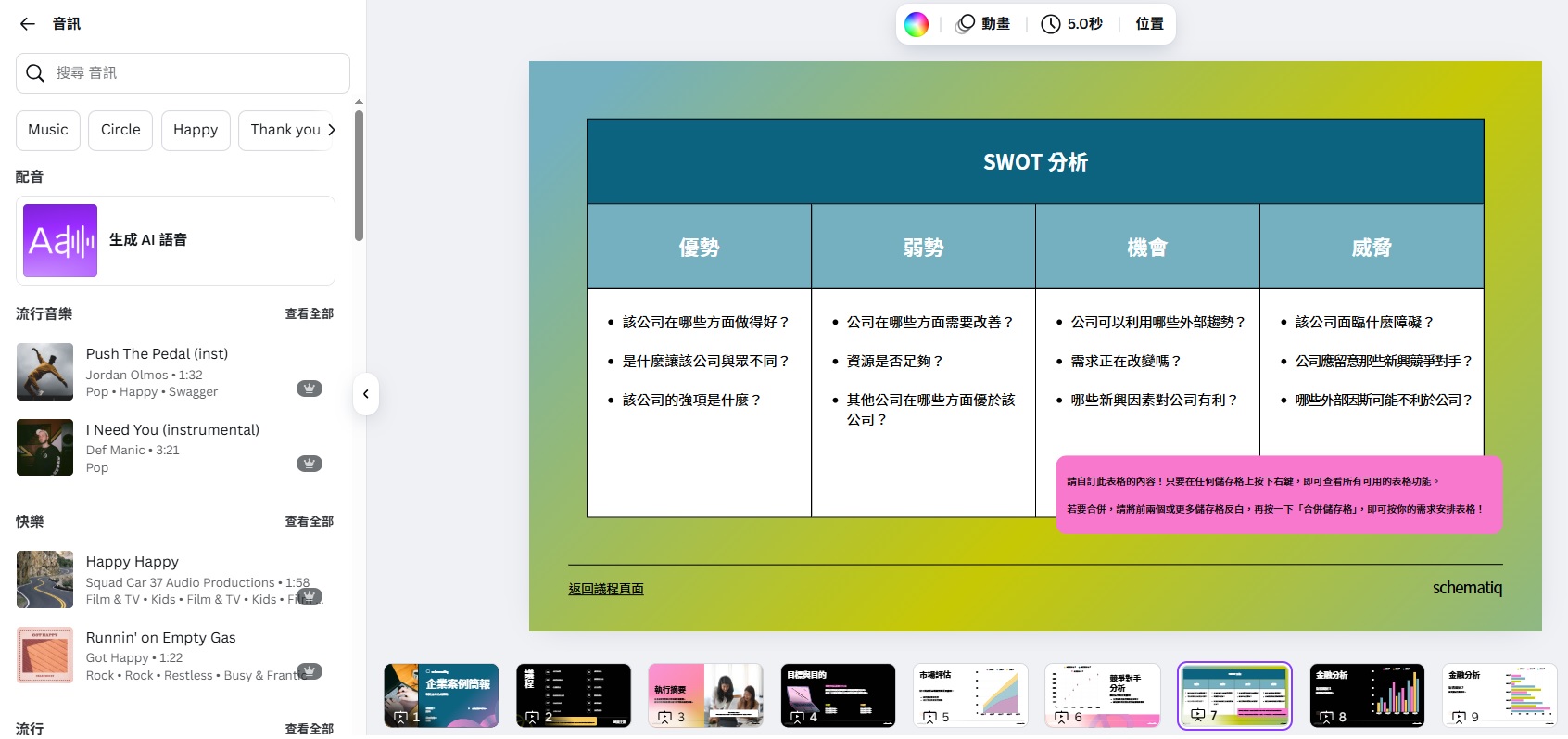The image size is (1568, 739).
Task: Open slide 9 thumbnail
Action: 1499,695
